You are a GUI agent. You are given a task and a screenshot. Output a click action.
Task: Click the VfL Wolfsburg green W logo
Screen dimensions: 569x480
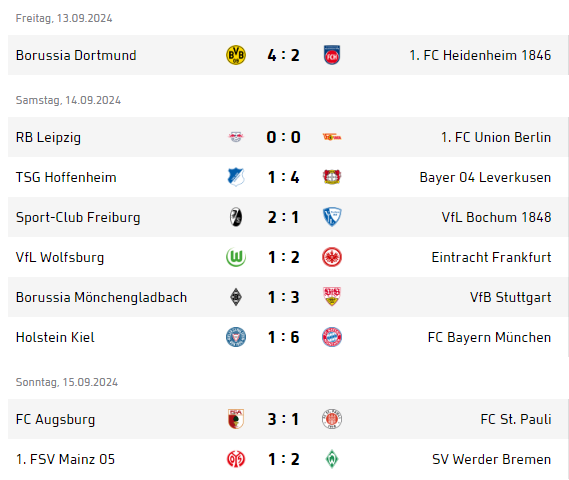point(236,257)
